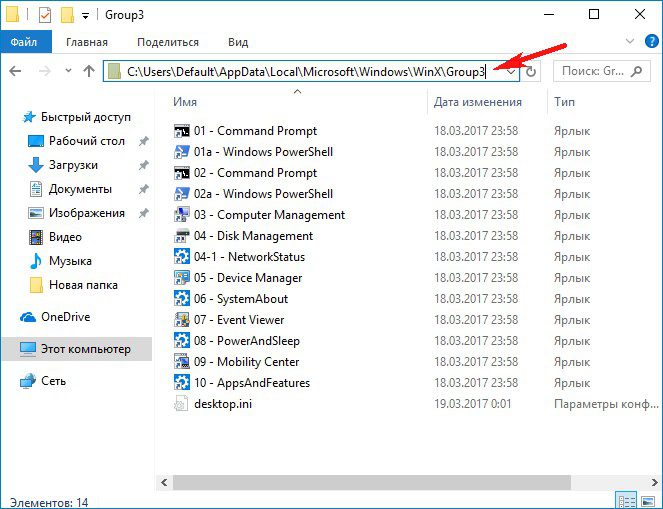
Task: Sort by the Дата изменения column header
Action: tap(478, 102)
